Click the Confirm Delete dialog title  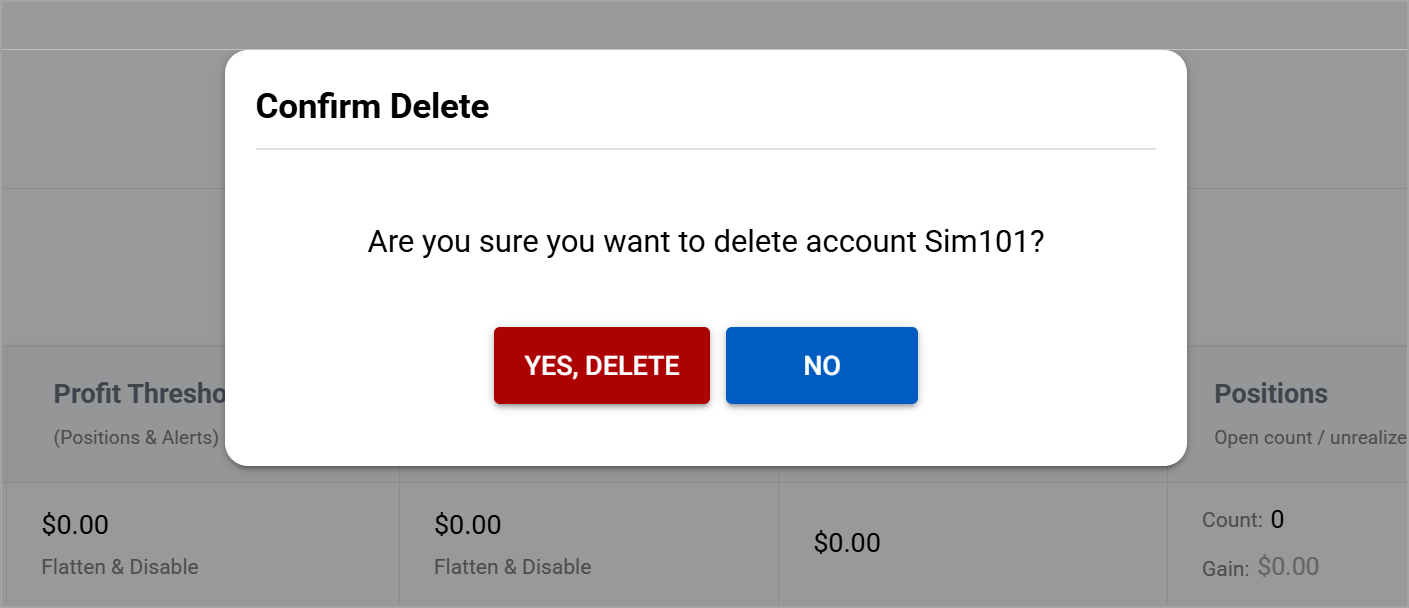(x=372, y=106)
